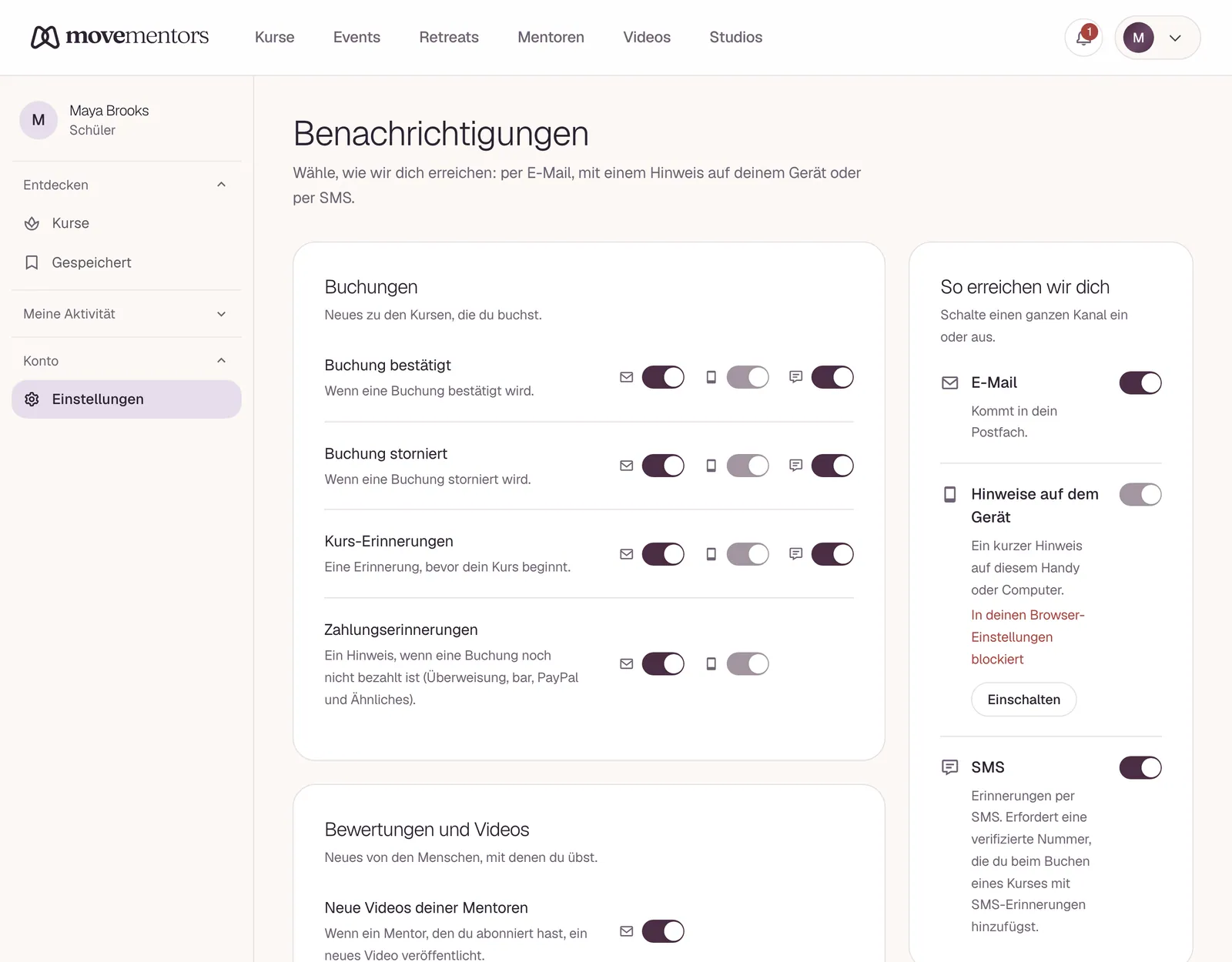Toggle the Hinweise auf dem Gerät channel
1232x962 pixels.
point(1140,494)
